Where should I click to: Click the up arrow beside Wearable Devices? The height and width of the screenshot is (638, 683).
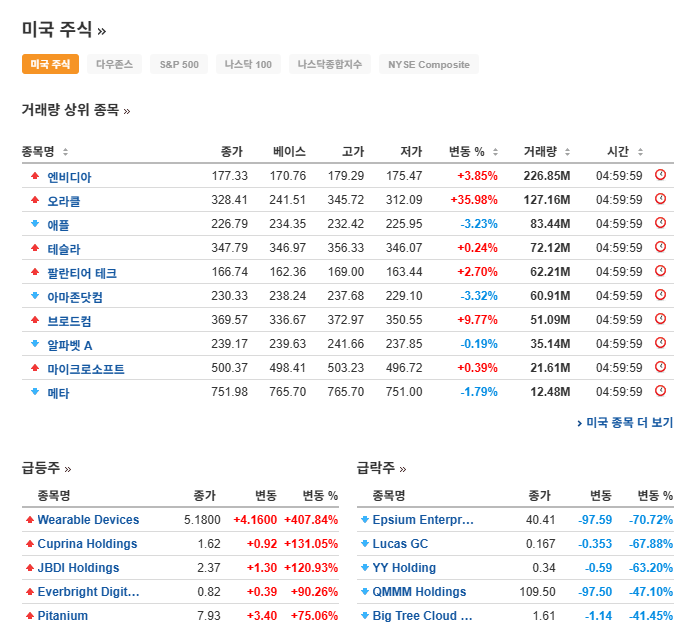[x=30, y=519]
